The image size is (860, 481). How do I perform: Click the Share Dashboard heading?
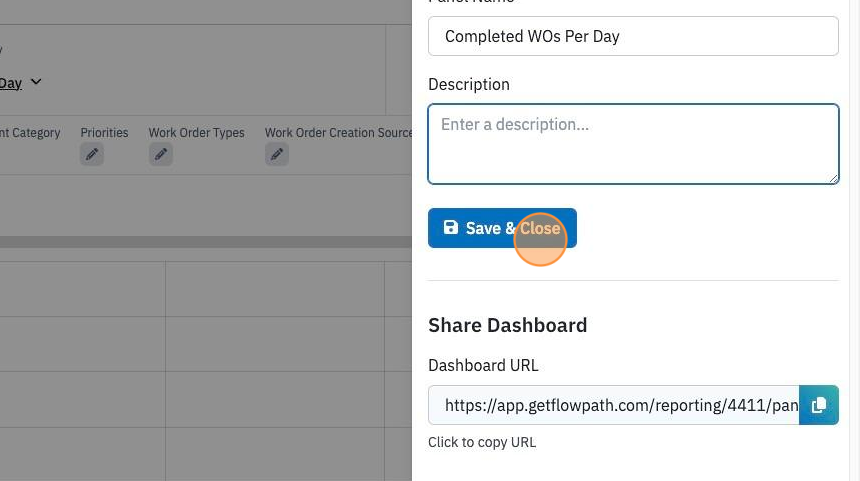[507, 325]
